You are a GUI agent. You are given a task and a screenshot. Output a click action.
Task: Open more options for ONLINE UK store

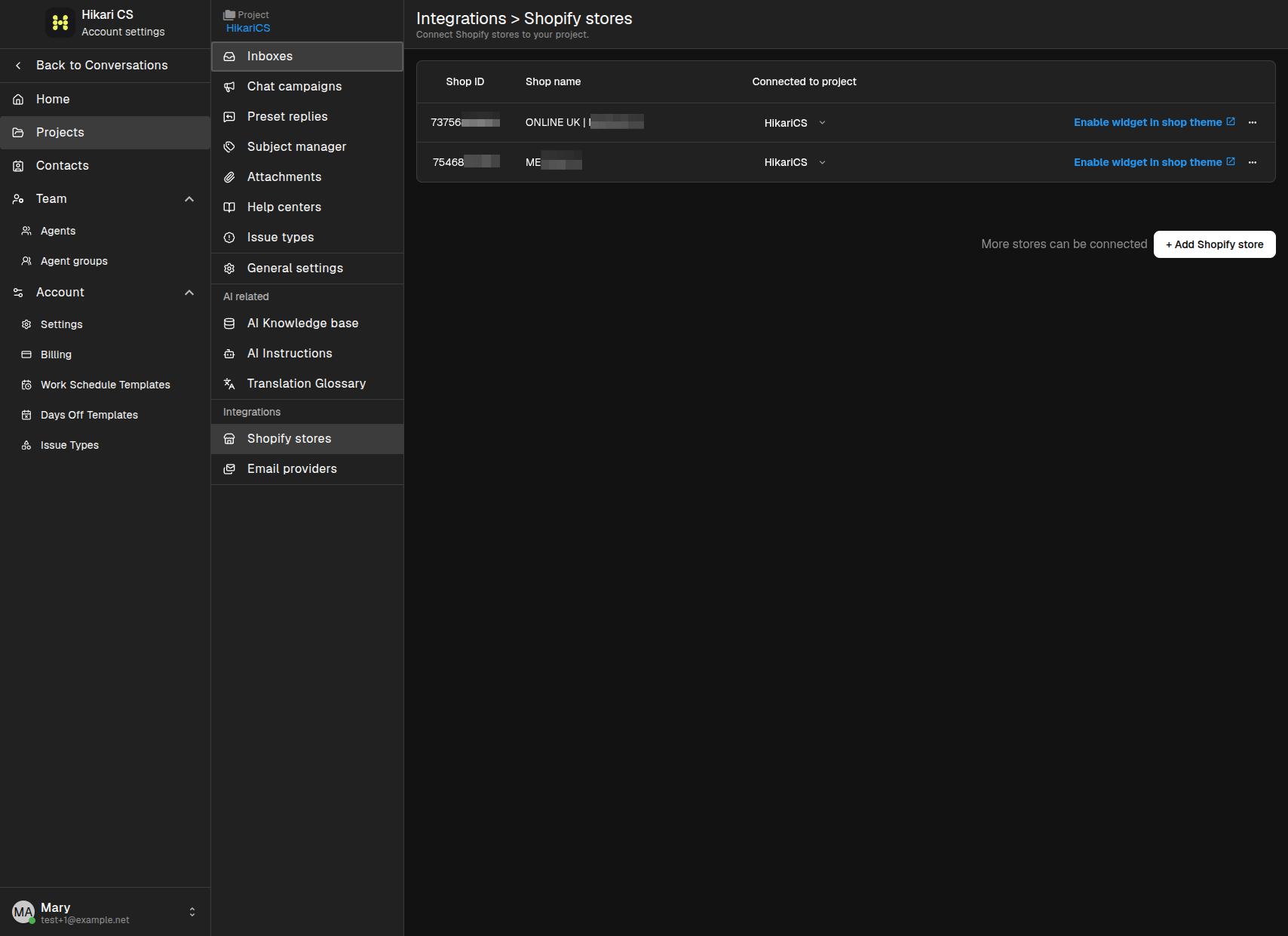pyautogui.click(x=1253, y=123)
